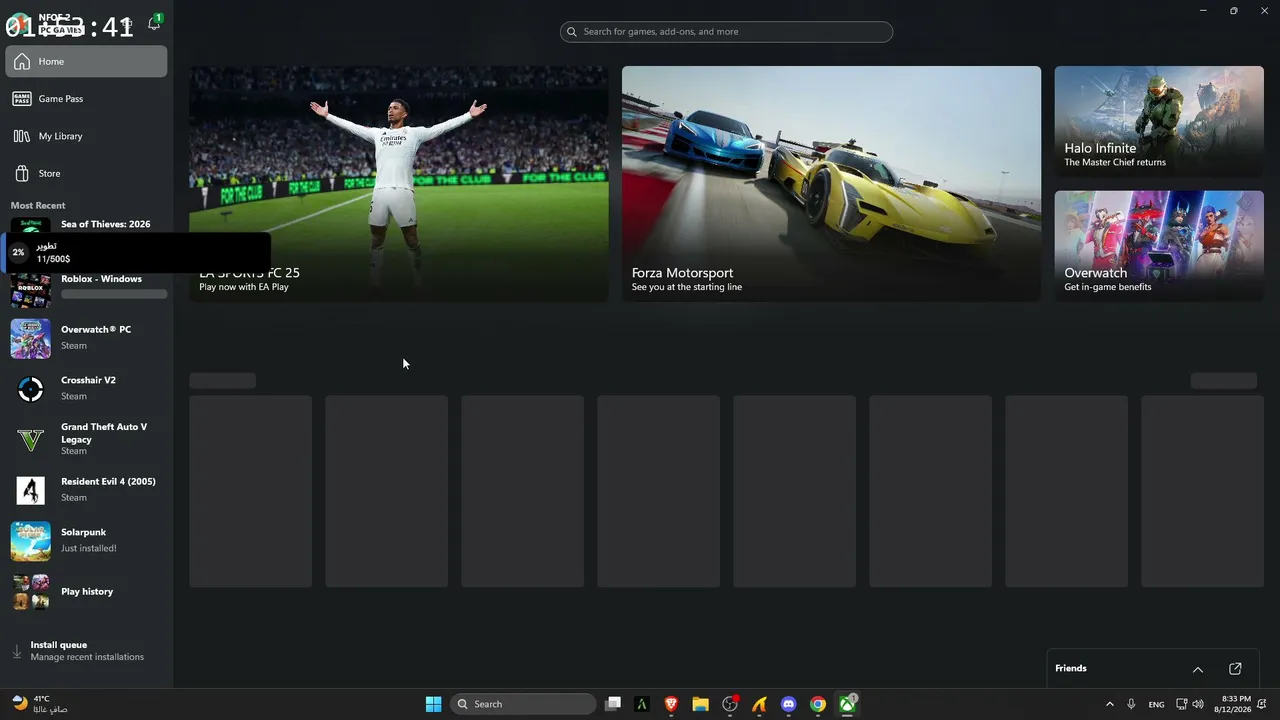Select Sea of Thieves: 2026 in Most Recent
The height and width of the screenshot is (720, 1280).
[x=106, y=224]
